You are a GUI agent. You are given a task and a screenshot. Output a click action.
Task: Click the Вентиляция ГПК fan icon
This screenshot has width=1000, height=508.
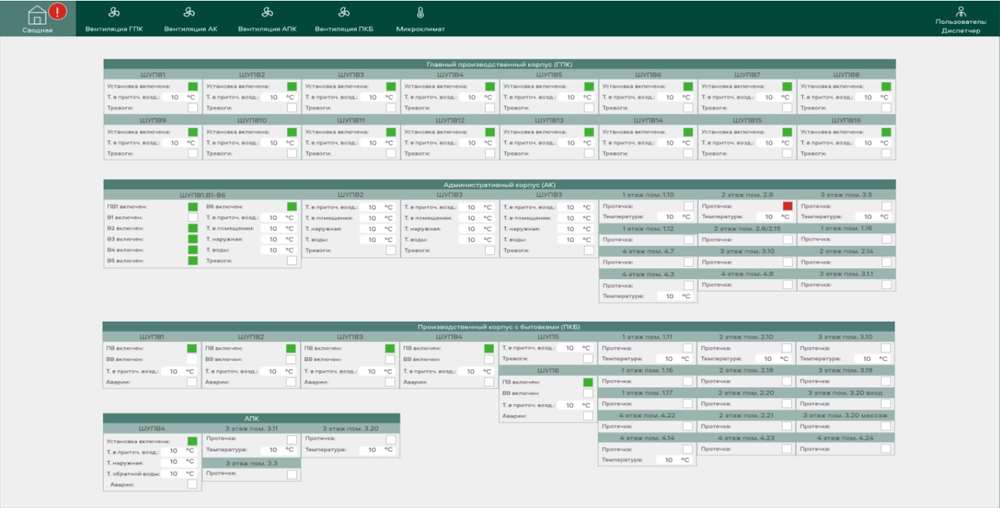pyautogui.click(x=114, y=13)
